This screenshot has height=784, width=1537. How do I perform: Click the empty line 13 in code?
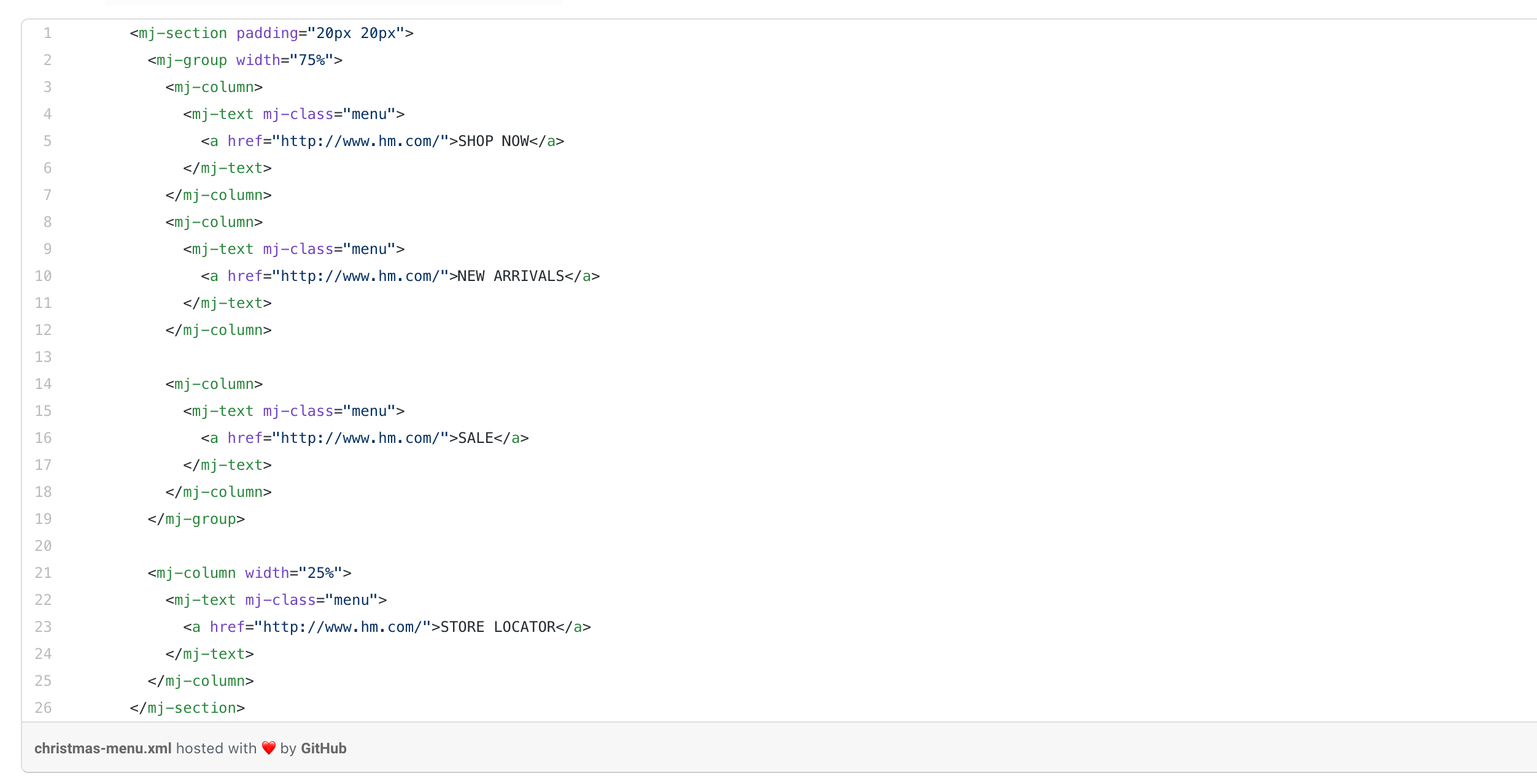(798, 357)
